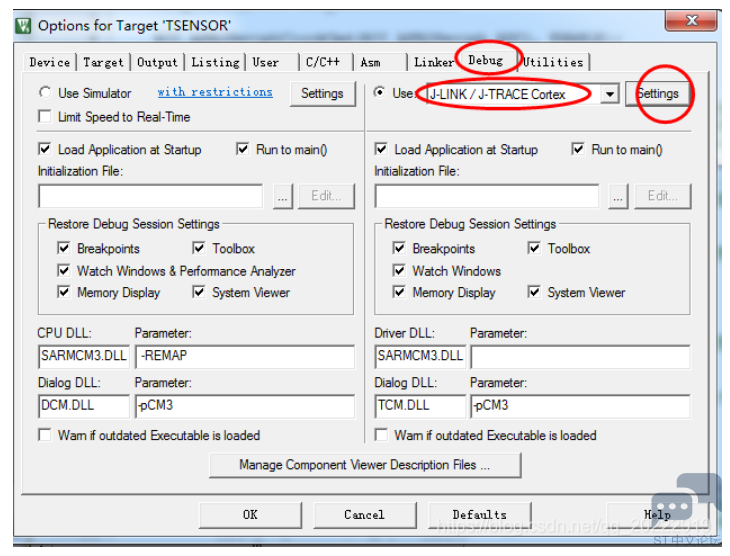Click the debugger -pCM3 parameter field
This screenshot has height=556, width=730.
pyautogui.click(x=581, y=406)
